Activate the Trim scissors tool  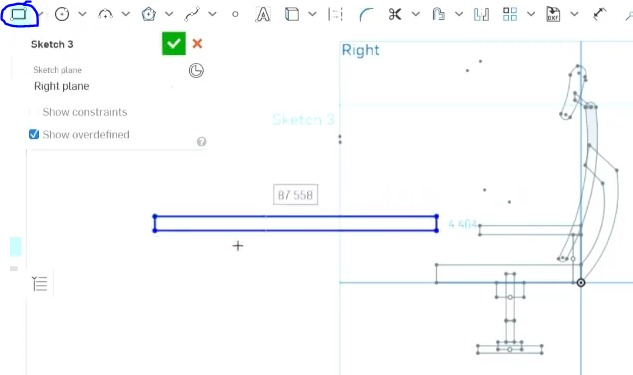(x=394, y=14)
